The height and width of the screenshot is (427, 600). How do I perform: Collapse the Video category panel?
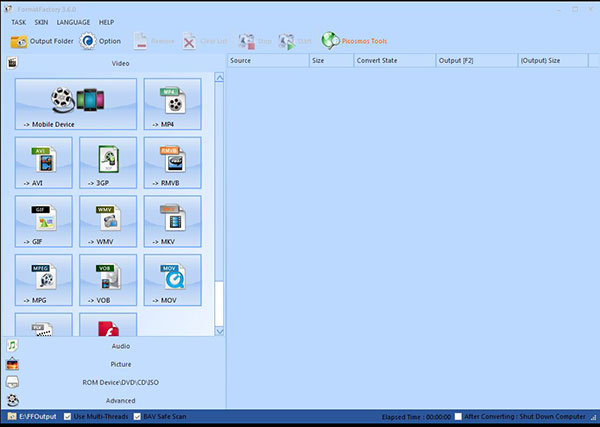coord(113,63)
